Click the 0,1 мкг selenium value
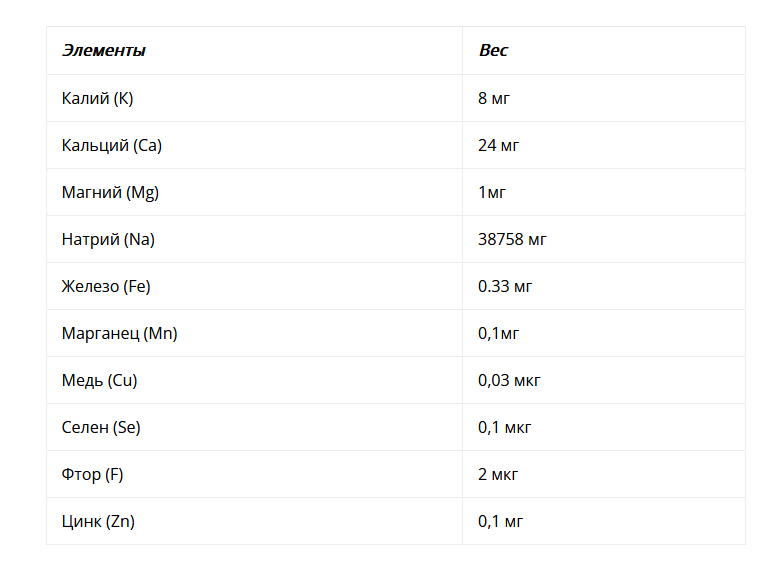 tap(504, 427)
